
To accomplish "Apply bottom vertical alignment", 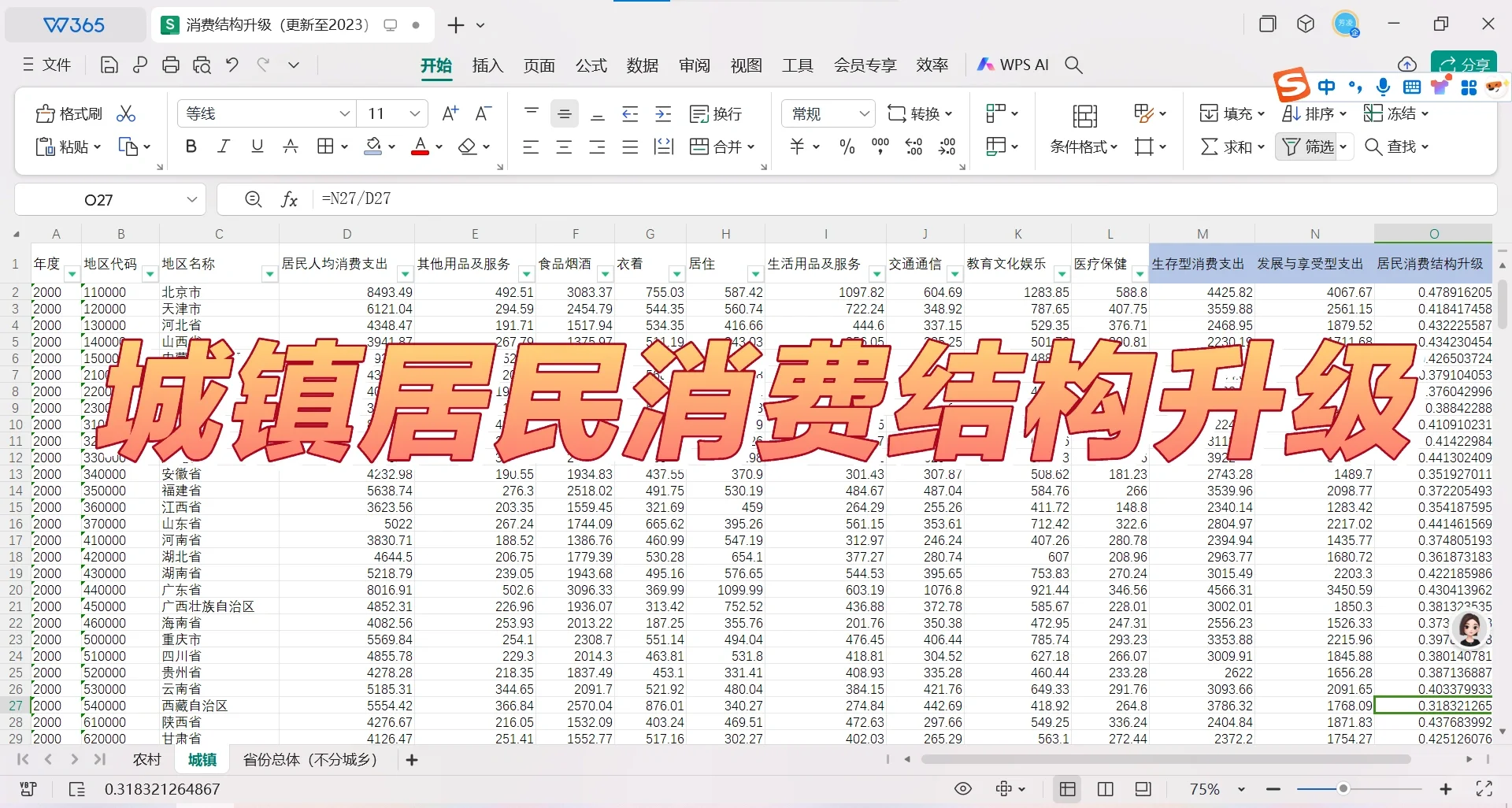I will [598, 113].
